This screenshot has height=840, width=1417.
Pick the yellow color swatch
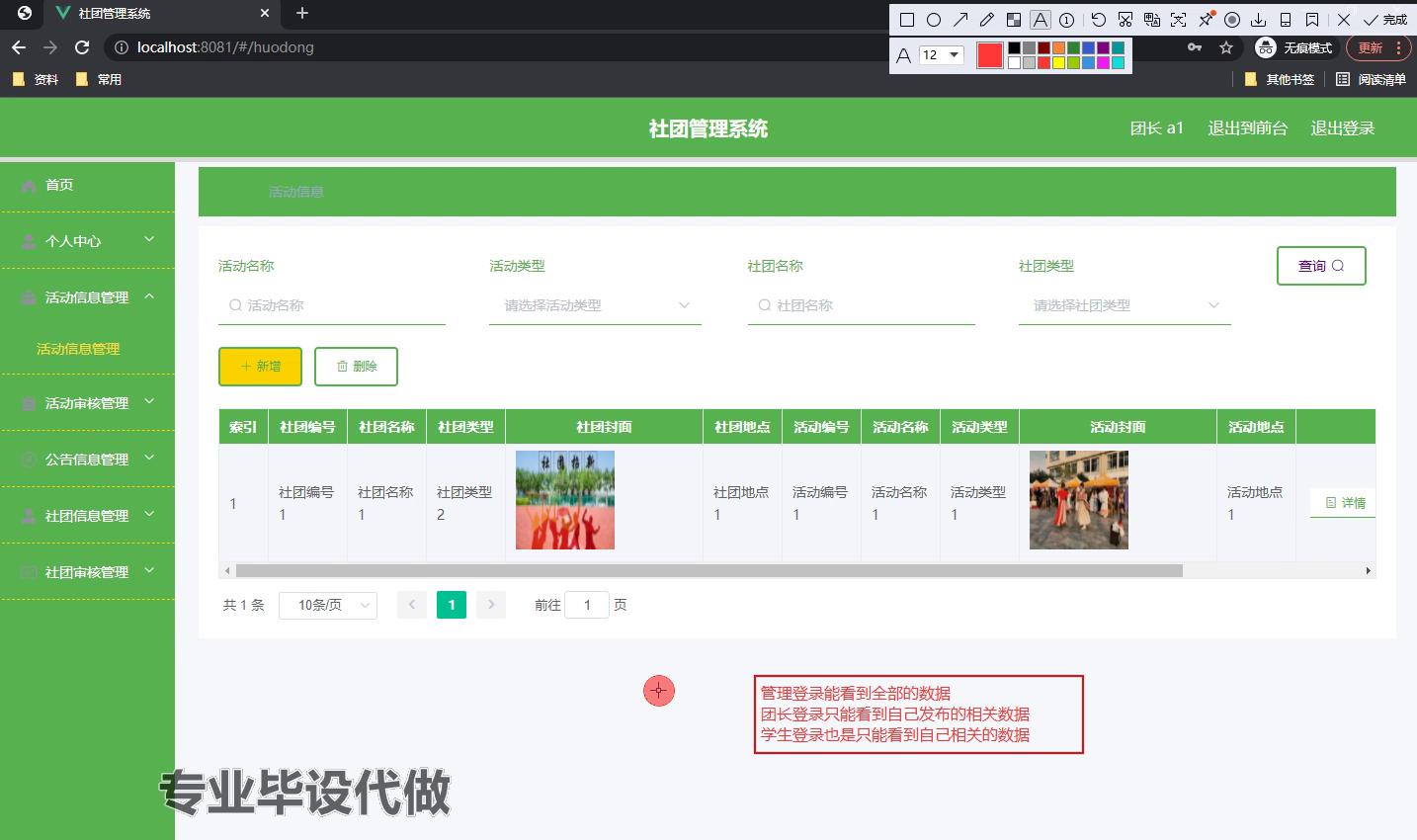pyautogui.click(x=1058, y=63)
